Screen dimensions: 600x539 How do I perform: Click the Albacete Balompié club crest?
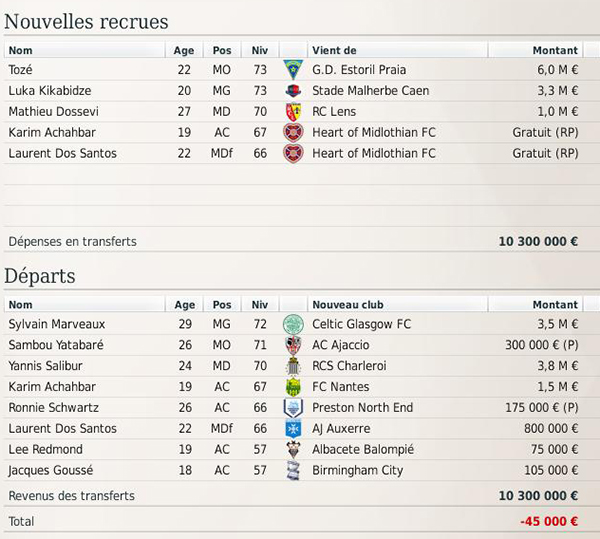pyautogui.click(x=293, y=449)
